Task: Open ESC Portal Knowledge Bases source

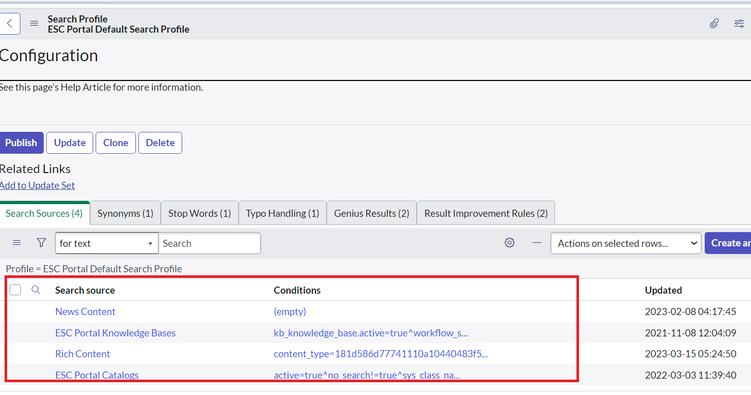Action: click(x=115, y=333)
